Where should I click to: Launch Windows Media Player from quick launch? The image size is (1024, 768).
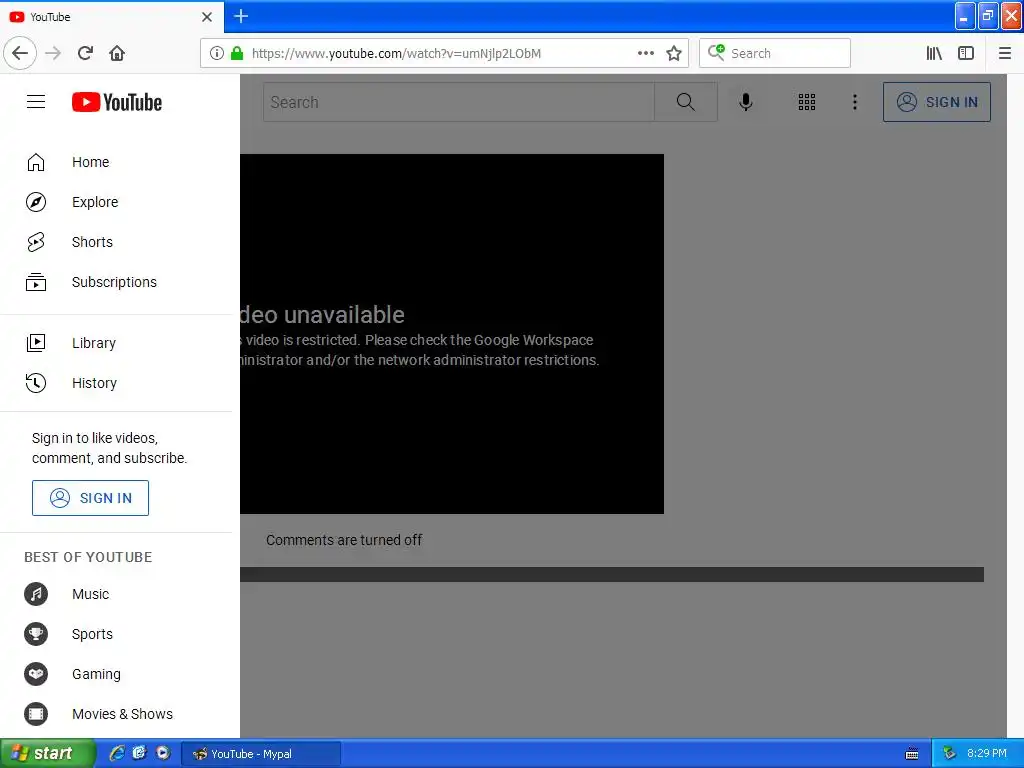point(163,753)
